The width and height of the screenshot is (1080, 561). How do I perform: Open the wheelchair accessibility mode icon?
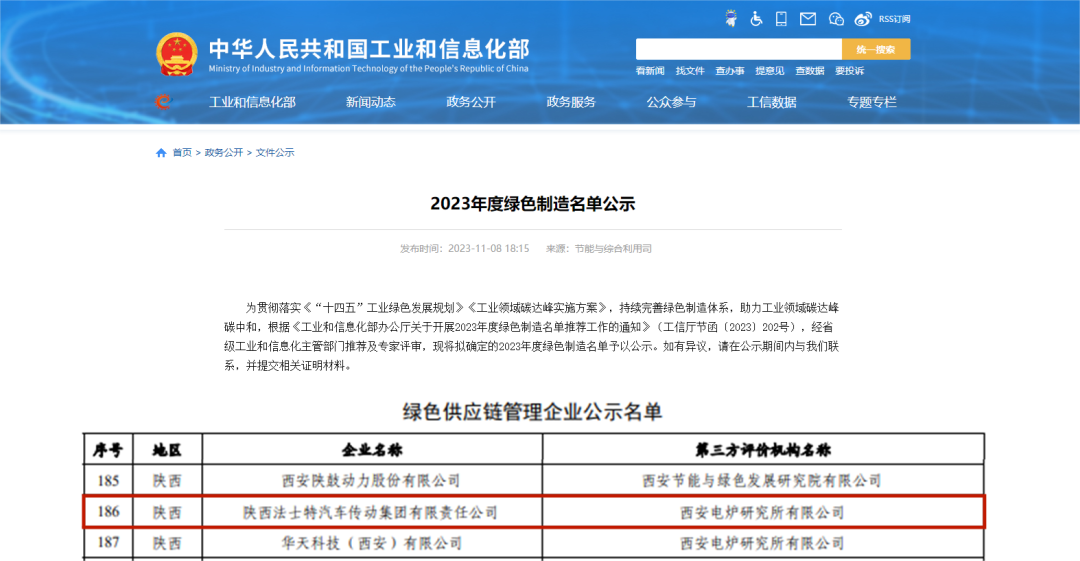[757, 18]
